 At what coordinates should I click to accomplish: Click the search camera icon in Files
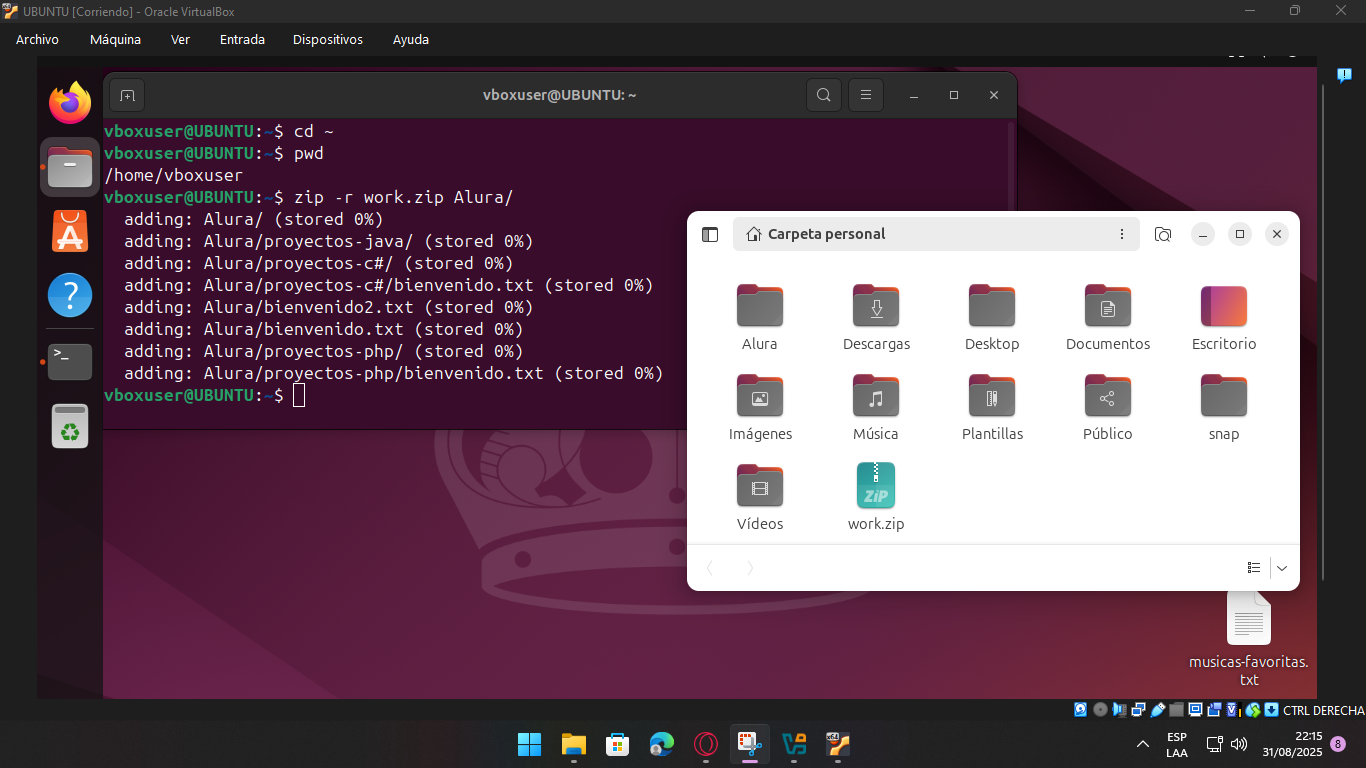1163,234
